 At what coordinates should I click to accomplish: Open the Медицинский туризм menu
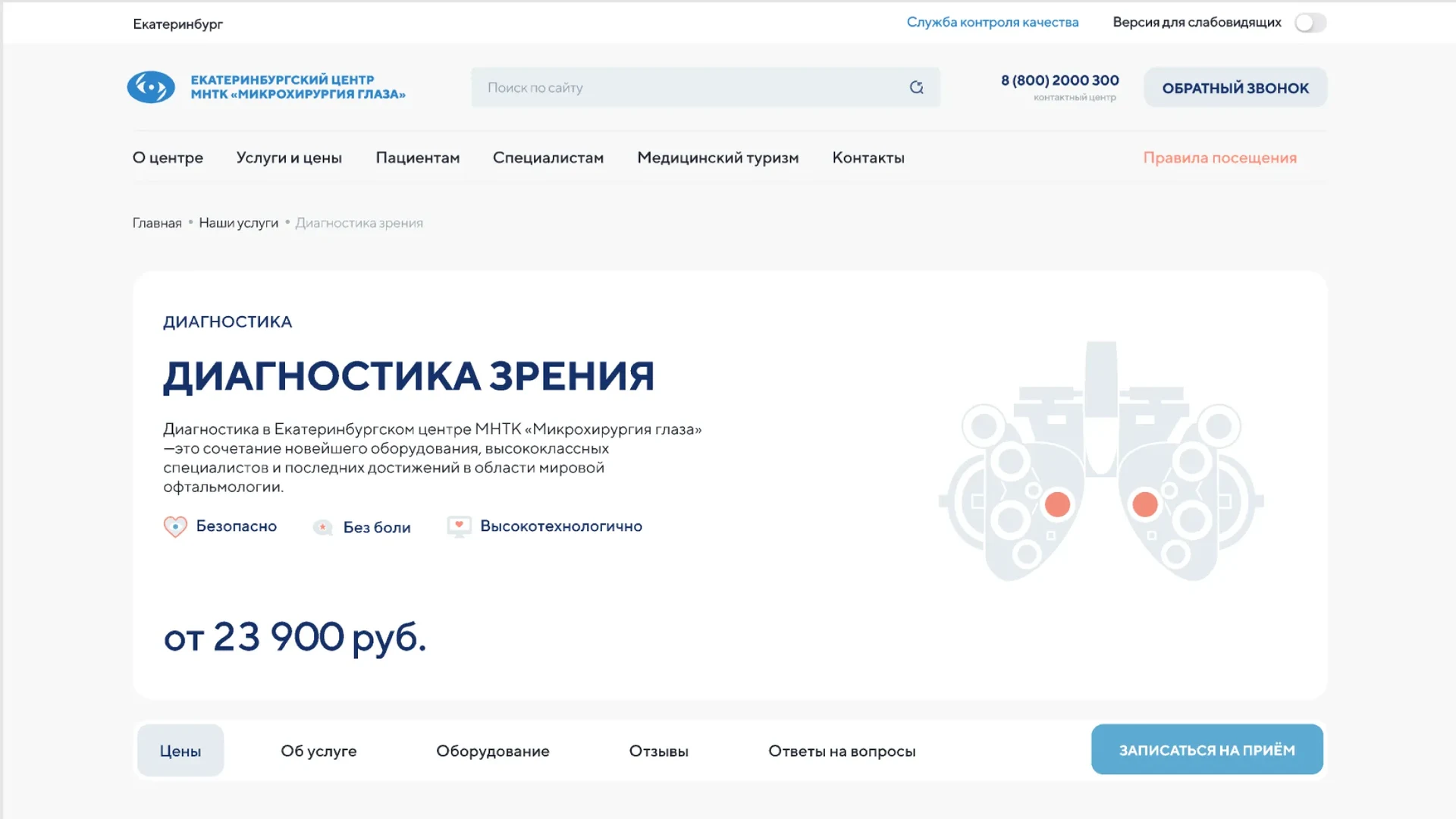point(718,158)
